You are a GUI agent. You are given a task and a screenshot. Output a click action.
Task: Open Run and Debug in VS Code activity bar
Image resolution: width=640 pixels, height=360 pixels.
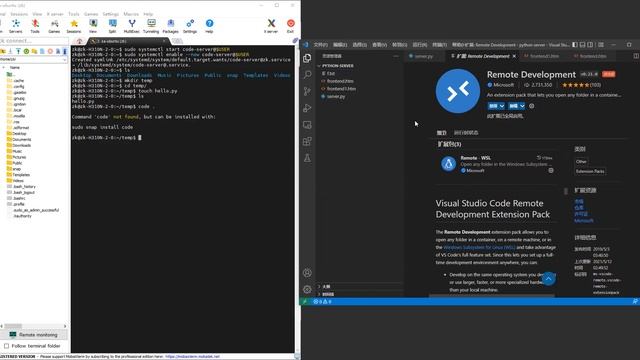click(x=307, y=108)
